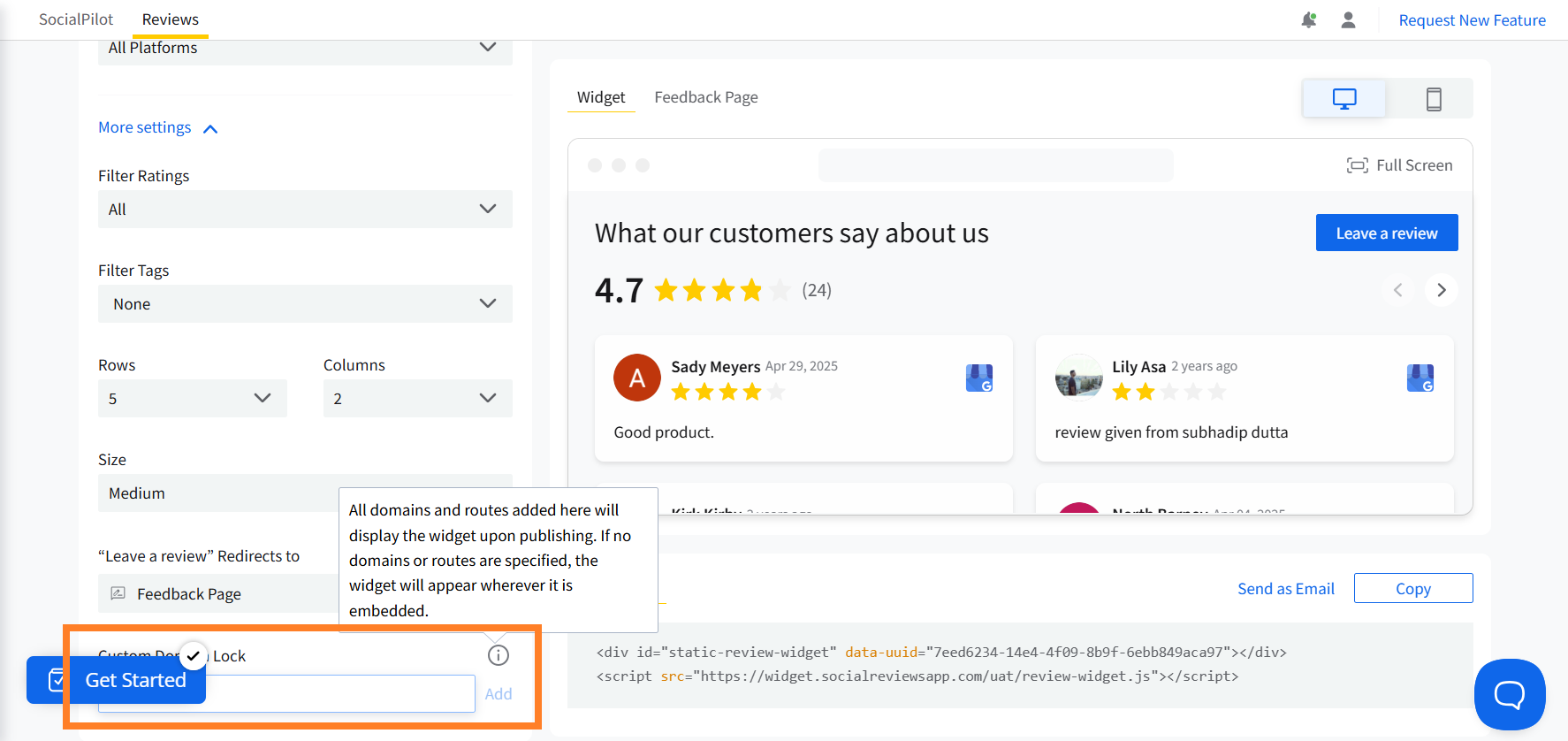Click Leave a review button

click(1387, 233)
